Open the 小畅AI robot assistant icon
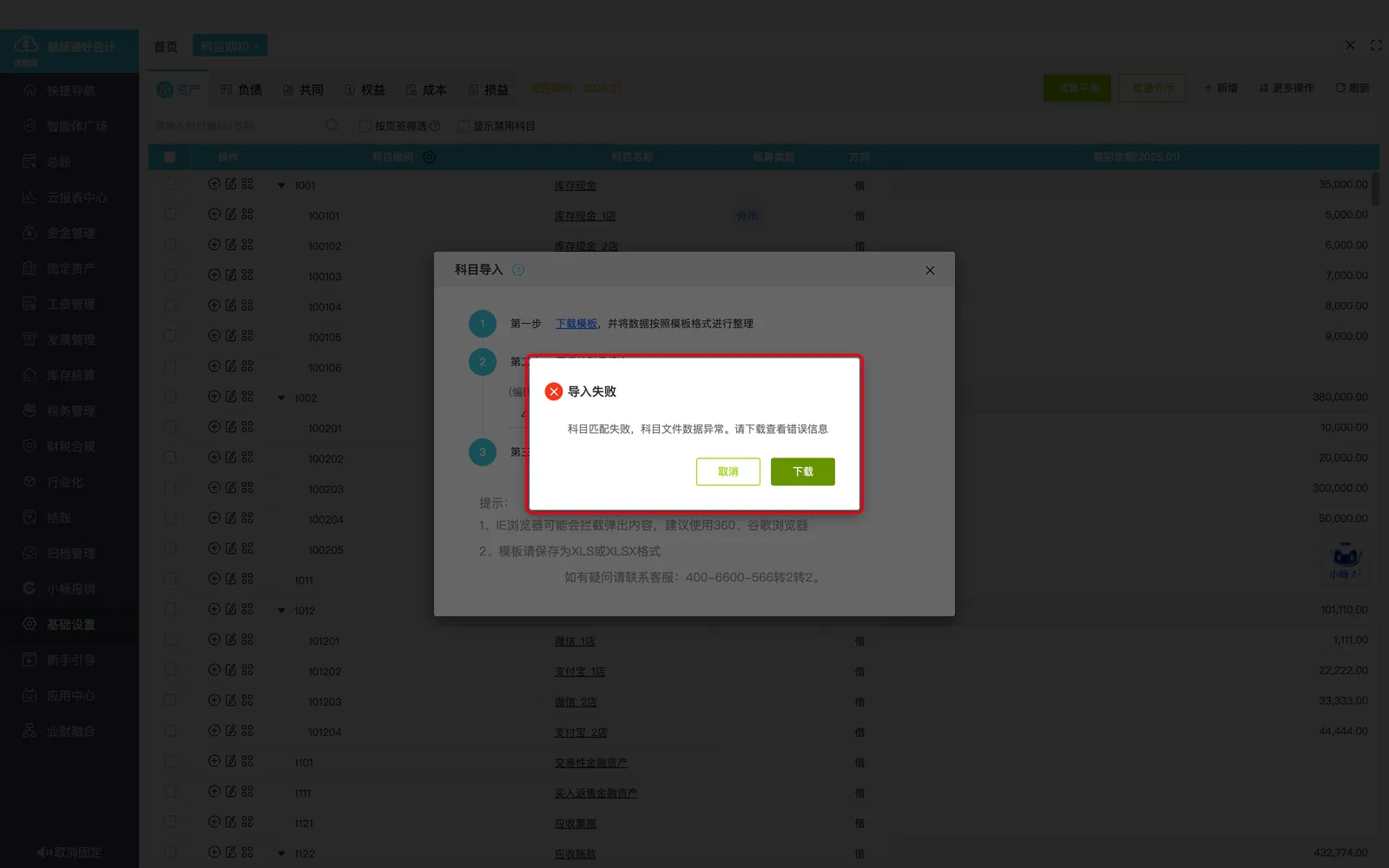Image resolution: width=1389 pixels, height=868 pixels. [x=1346, y=560]
